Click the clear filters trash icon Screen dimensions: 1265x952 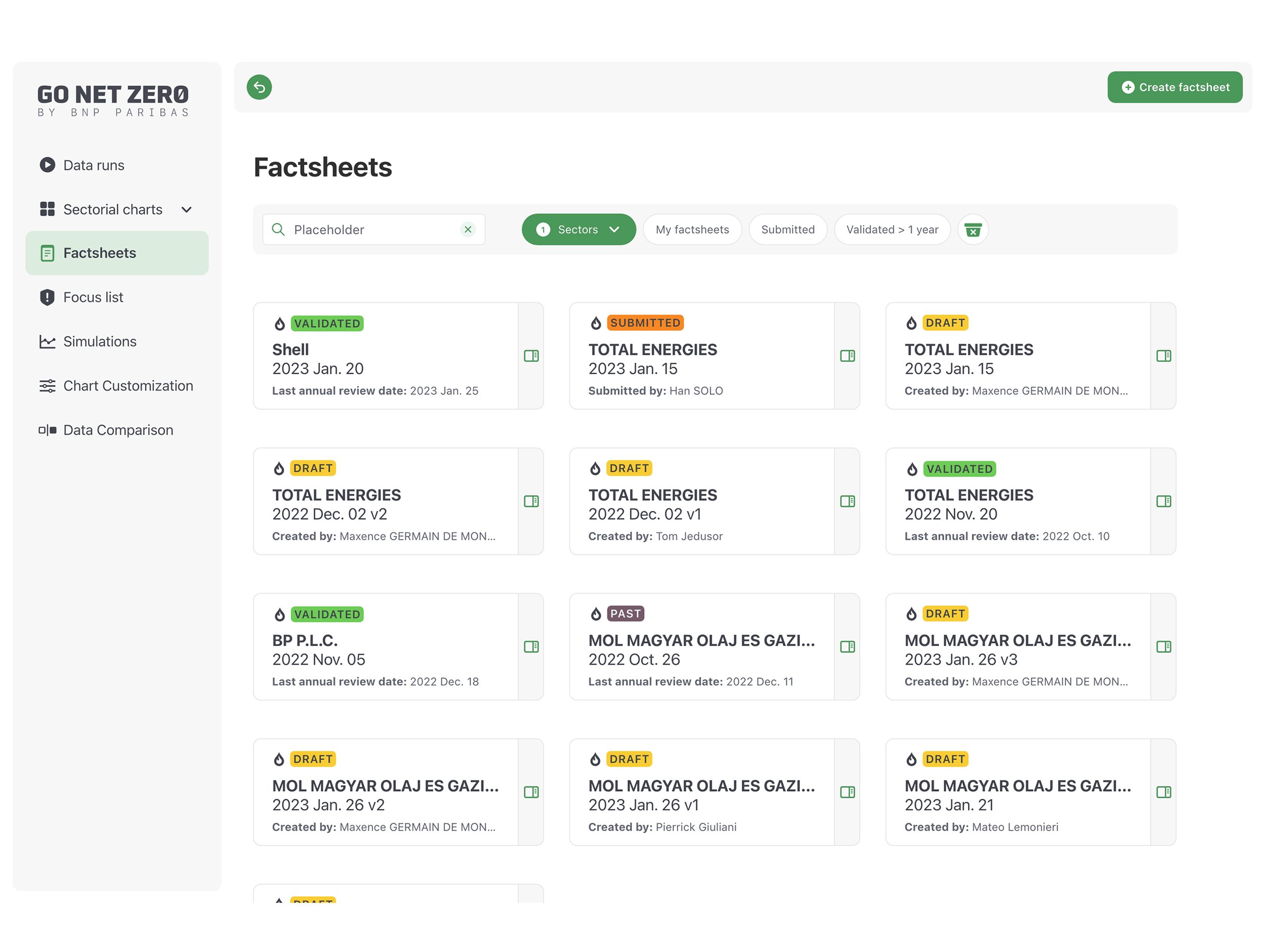click(973, 229)
